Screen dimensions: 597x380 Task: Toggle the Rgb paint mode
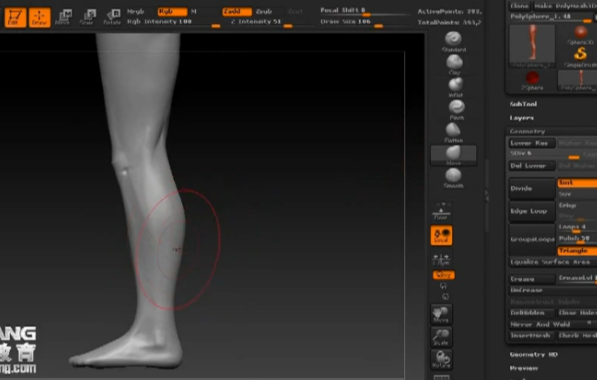(x=172, y=12)
